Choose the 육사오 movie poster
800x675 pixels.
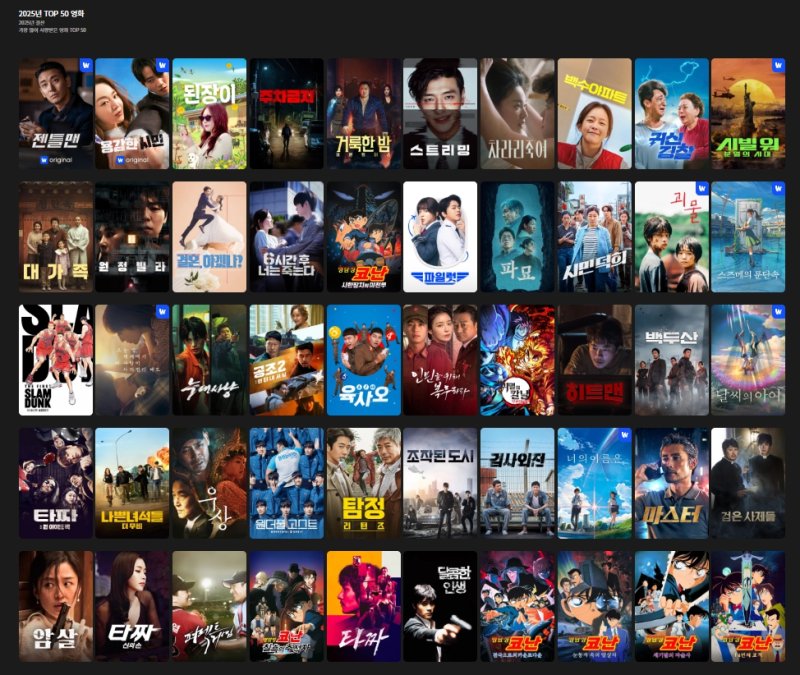[x=364, y=360]
